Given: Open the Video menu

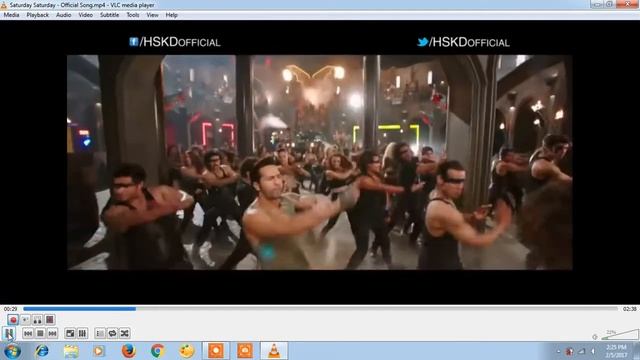Looking at the screenshot, I should click(x=86, y=15).
